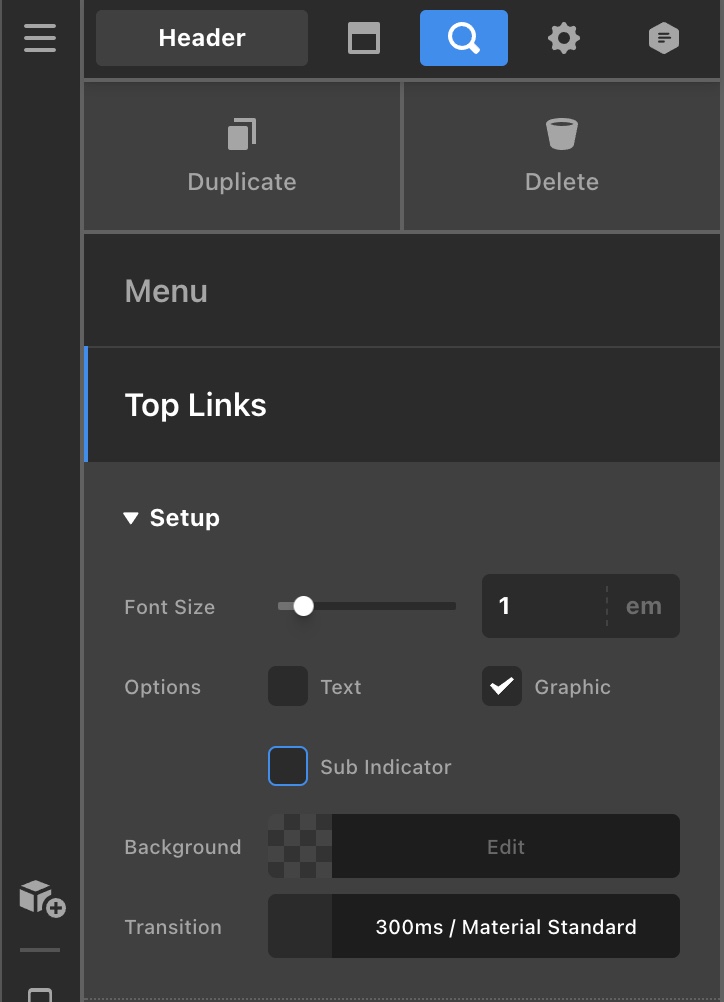Change the em unit selector
Viewport: 724px width, 1002px height.
[x=643, y=606]
